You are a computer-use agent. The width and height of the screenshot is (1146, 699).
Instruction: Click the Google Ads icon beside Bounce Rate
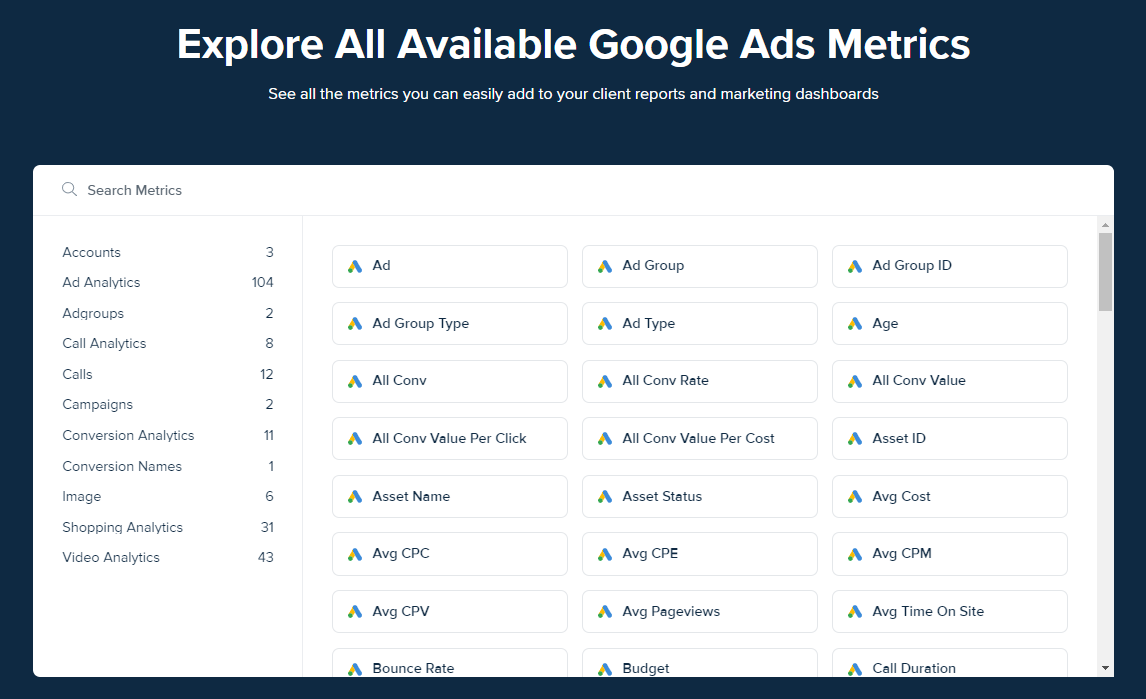point(355,669)
